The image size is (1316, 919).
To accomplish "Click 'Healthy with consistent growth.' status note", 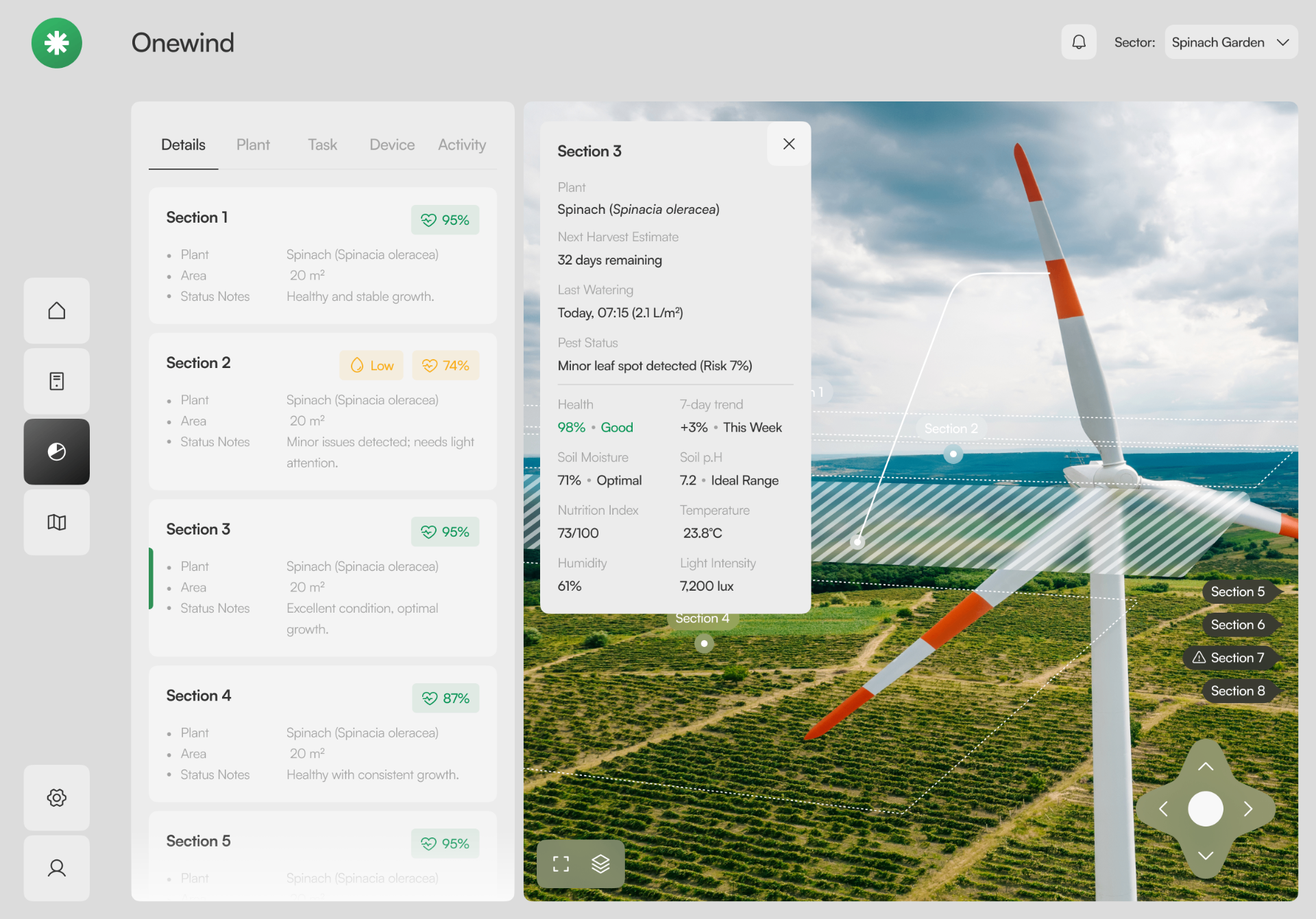I will pos(373,775).
